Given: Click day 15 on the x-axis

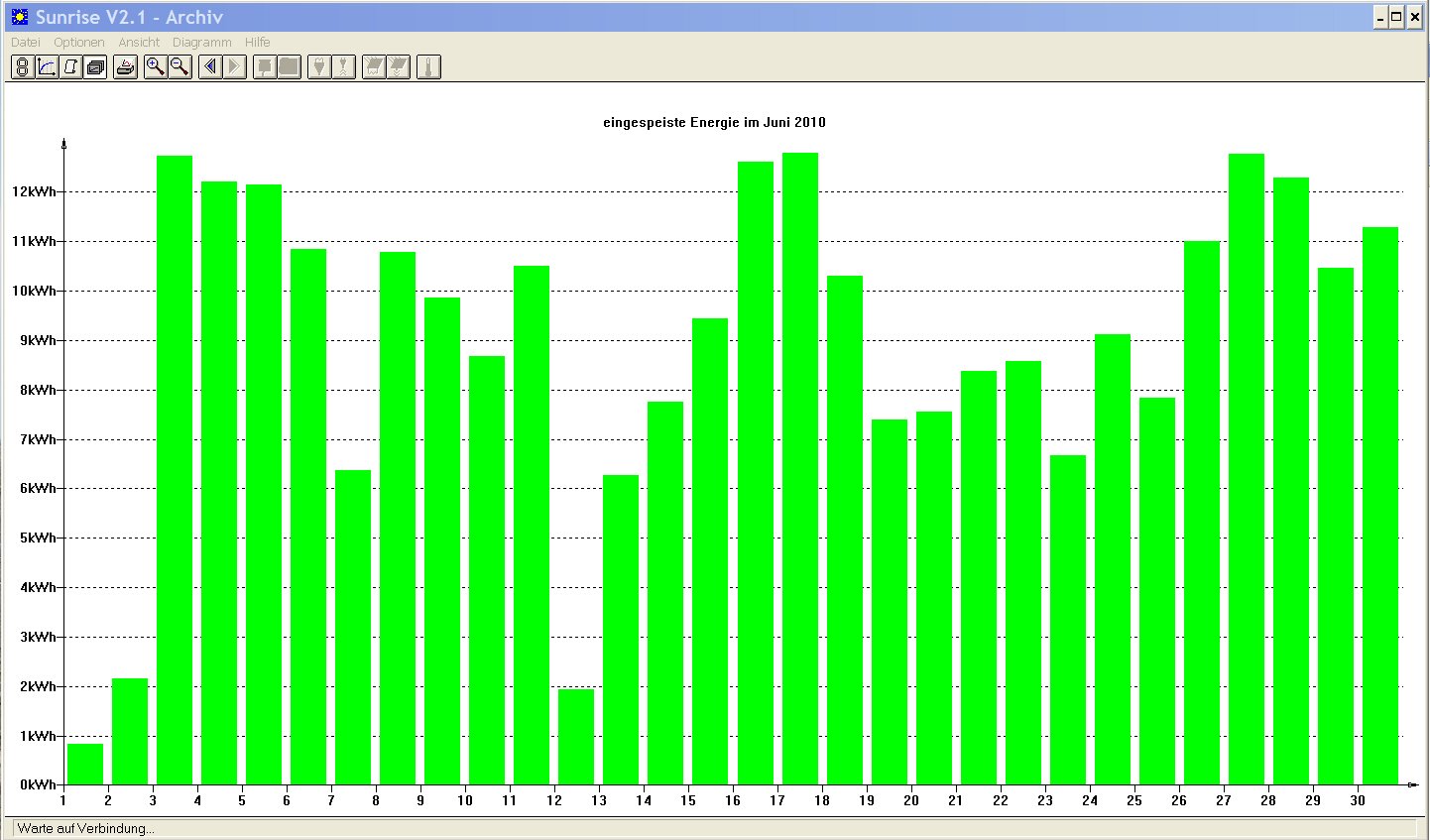Looking at the screenshot, I should point(688,800).
